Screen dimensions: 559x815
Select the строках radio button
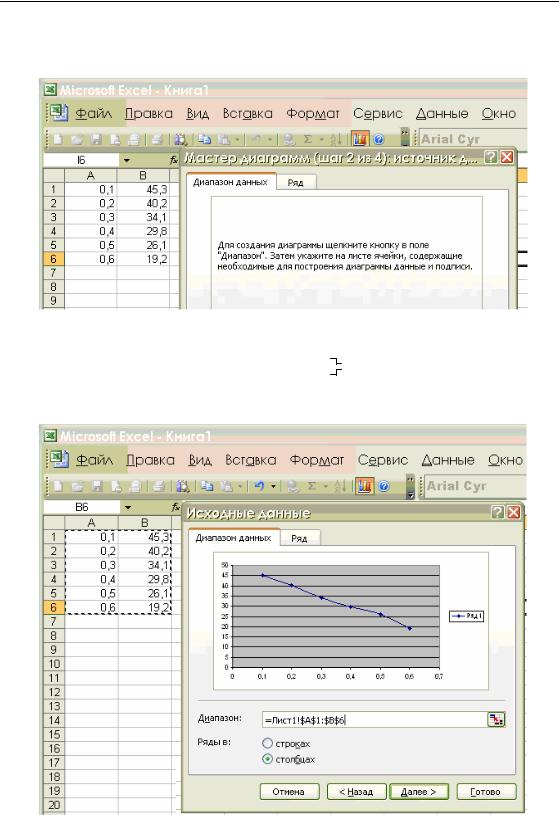267,743
